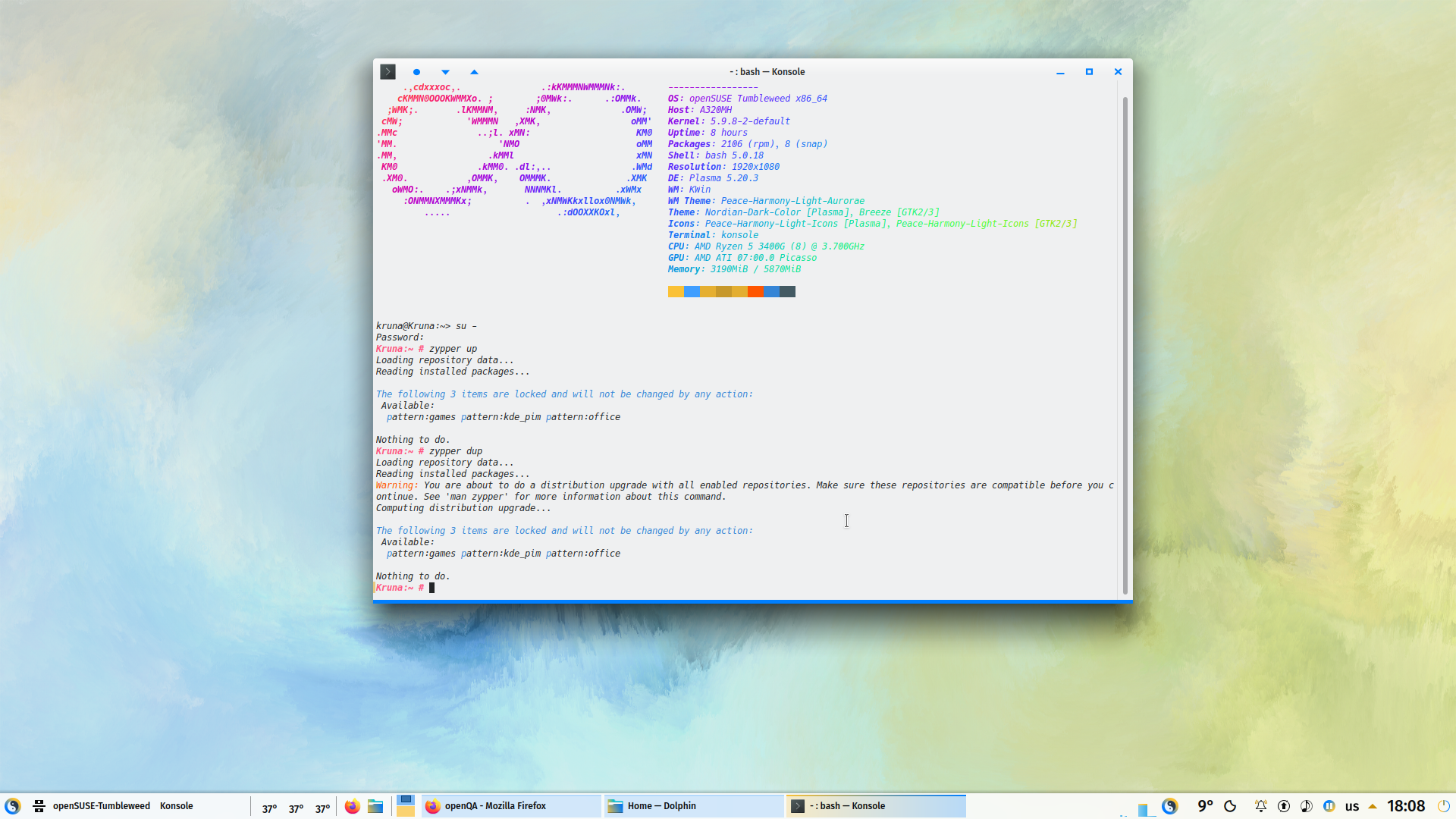The width and height of the screenshot is (1456, 819).
Task: Click the activity switcher icon beside openSUSE-Tumbleweed
Action: [x=39, y=806]
